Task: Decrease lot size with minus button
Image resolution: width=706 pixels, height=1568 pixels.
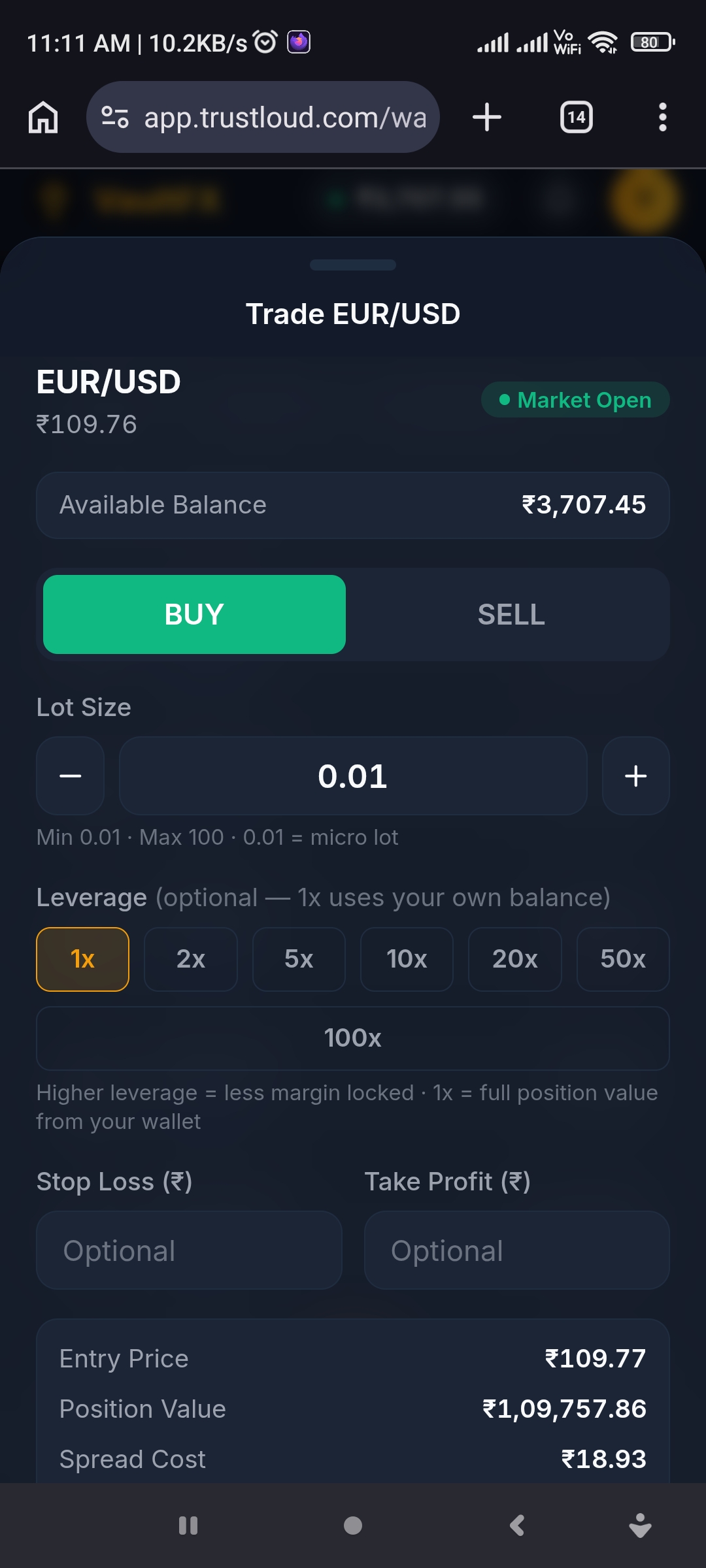Action: [x=70, y=776]
